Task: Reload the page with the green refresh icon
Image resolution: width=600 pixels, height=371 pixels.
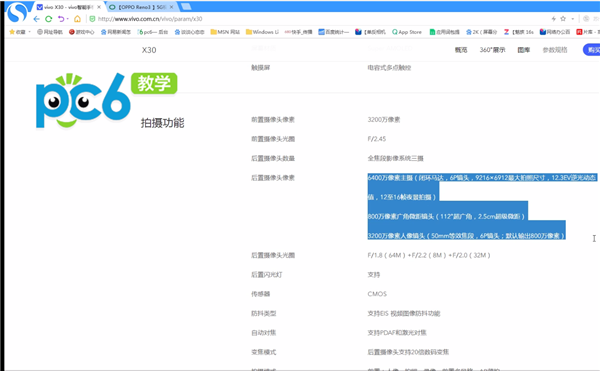Action: [49, 19]
